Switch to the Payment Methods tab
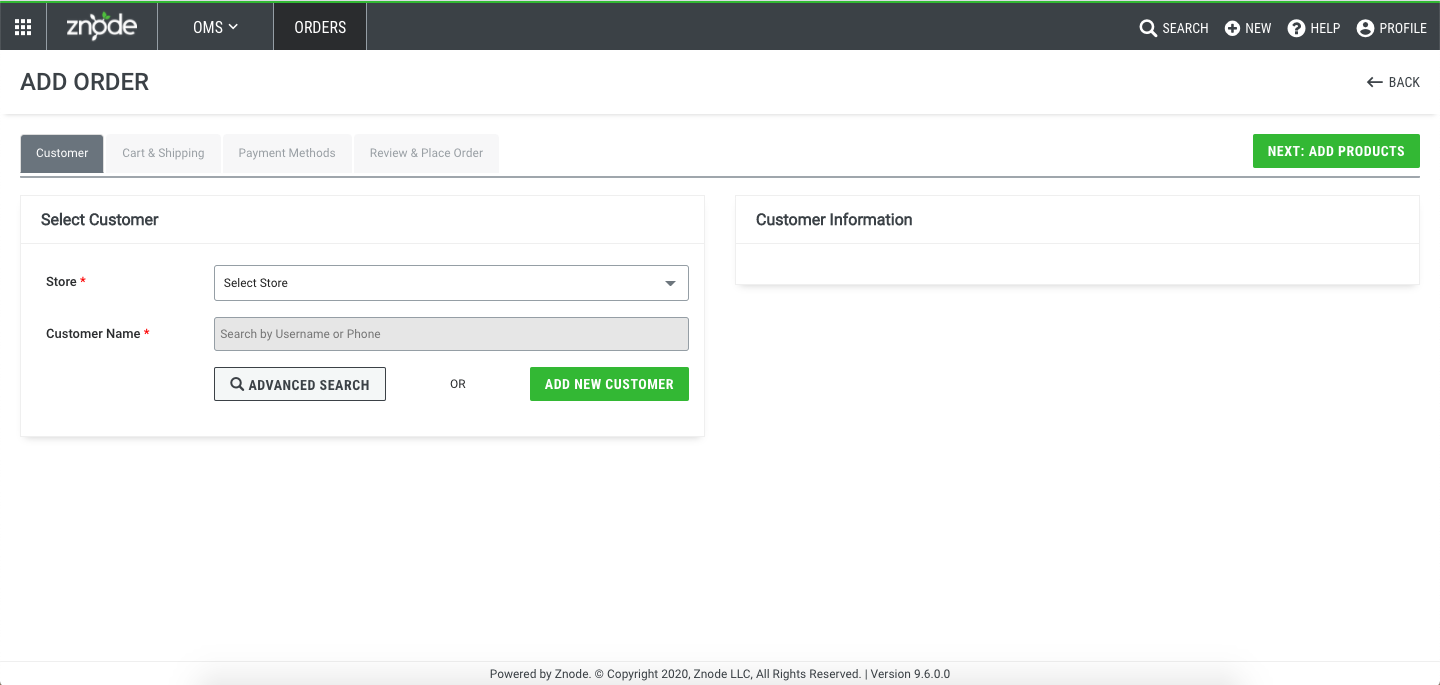 (x=287, y=153)
